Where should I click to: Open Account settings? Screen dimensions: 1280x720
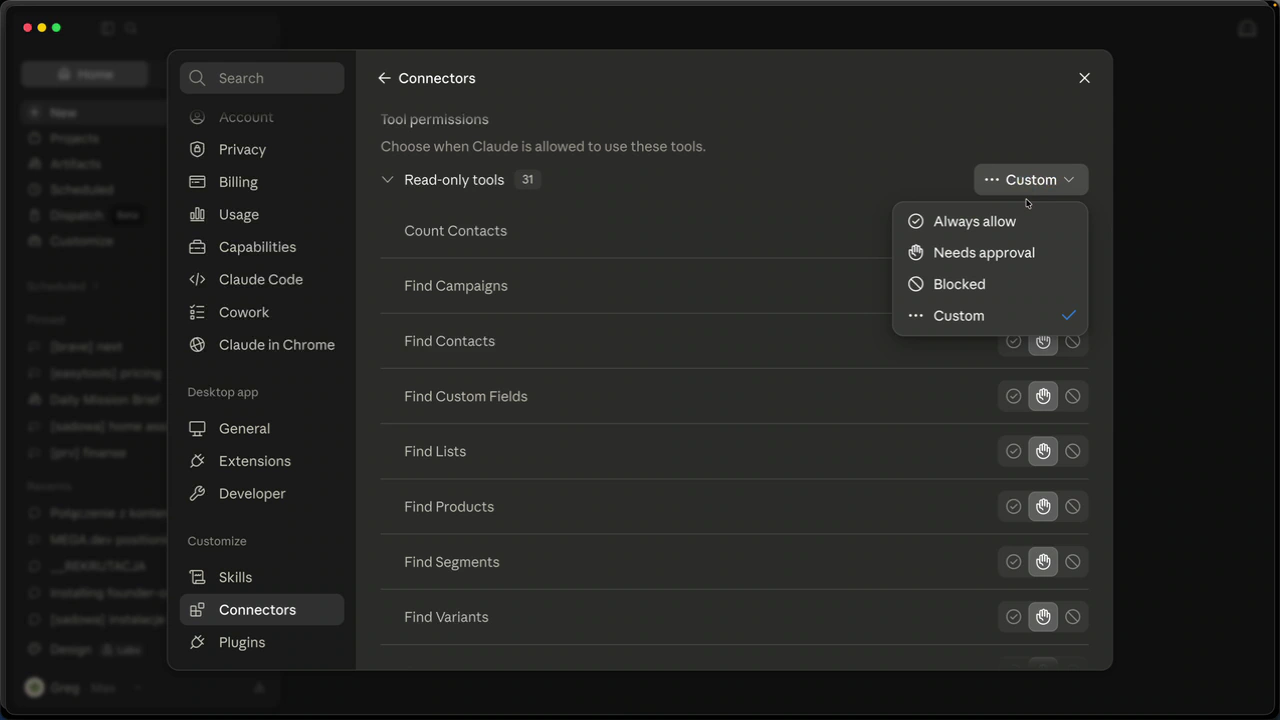click(262, 117)
